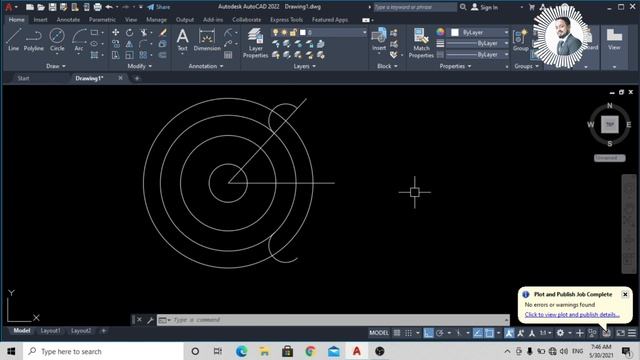Open the Insert block tool

[379, 40]
